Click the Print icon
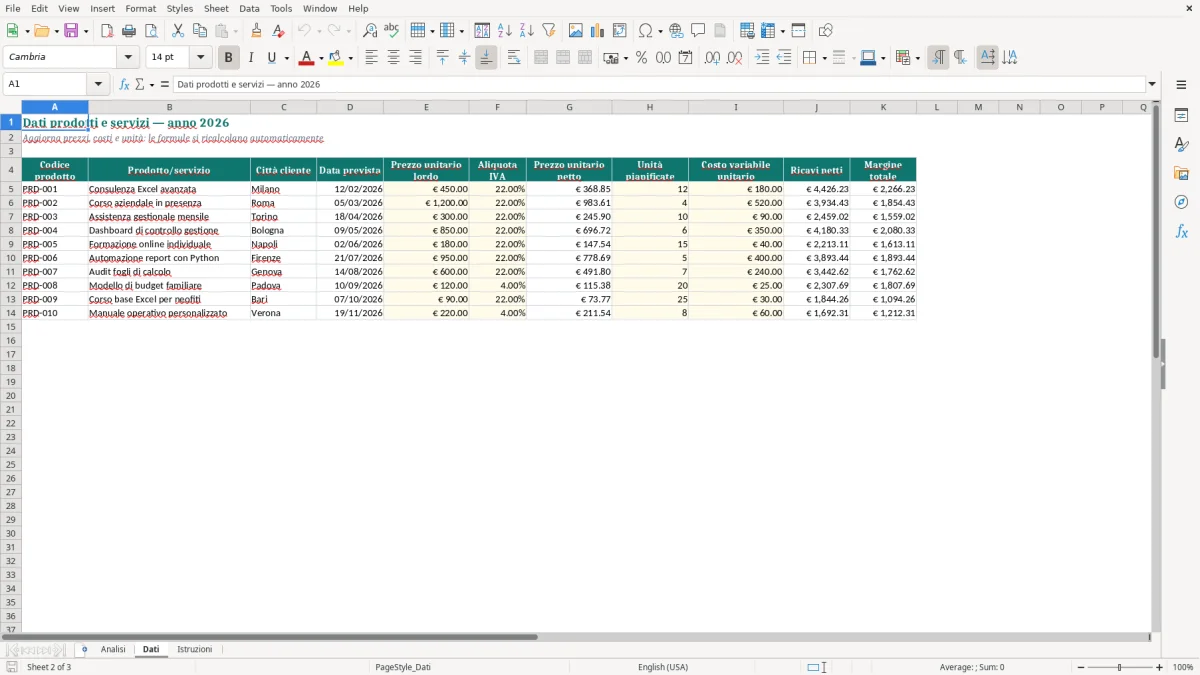The image size is (1200, 675). pos(129,31)
